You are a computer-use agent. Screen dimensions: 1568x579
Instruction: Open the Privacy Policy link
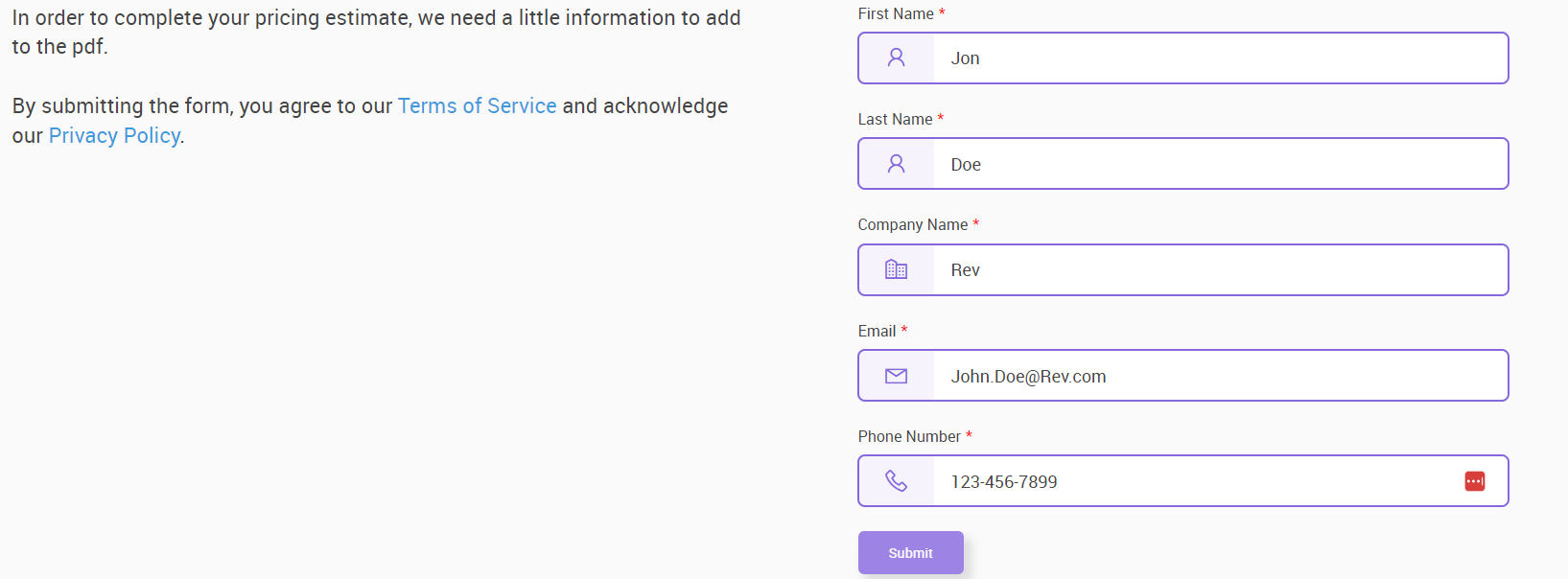point(114,135)
